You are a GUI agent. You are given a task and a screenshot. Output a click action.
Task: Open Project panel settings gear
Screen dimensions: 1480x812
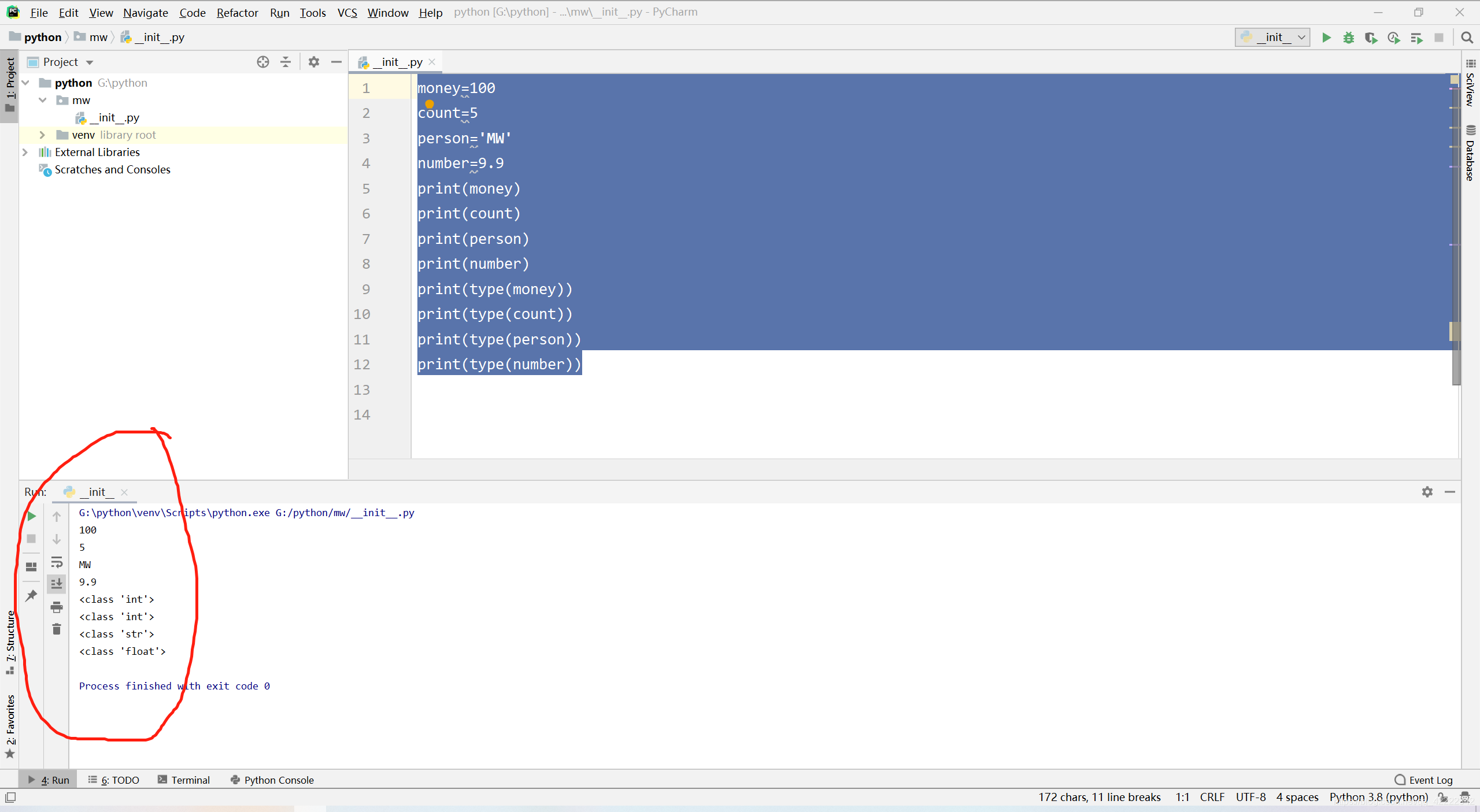(313, 62)
